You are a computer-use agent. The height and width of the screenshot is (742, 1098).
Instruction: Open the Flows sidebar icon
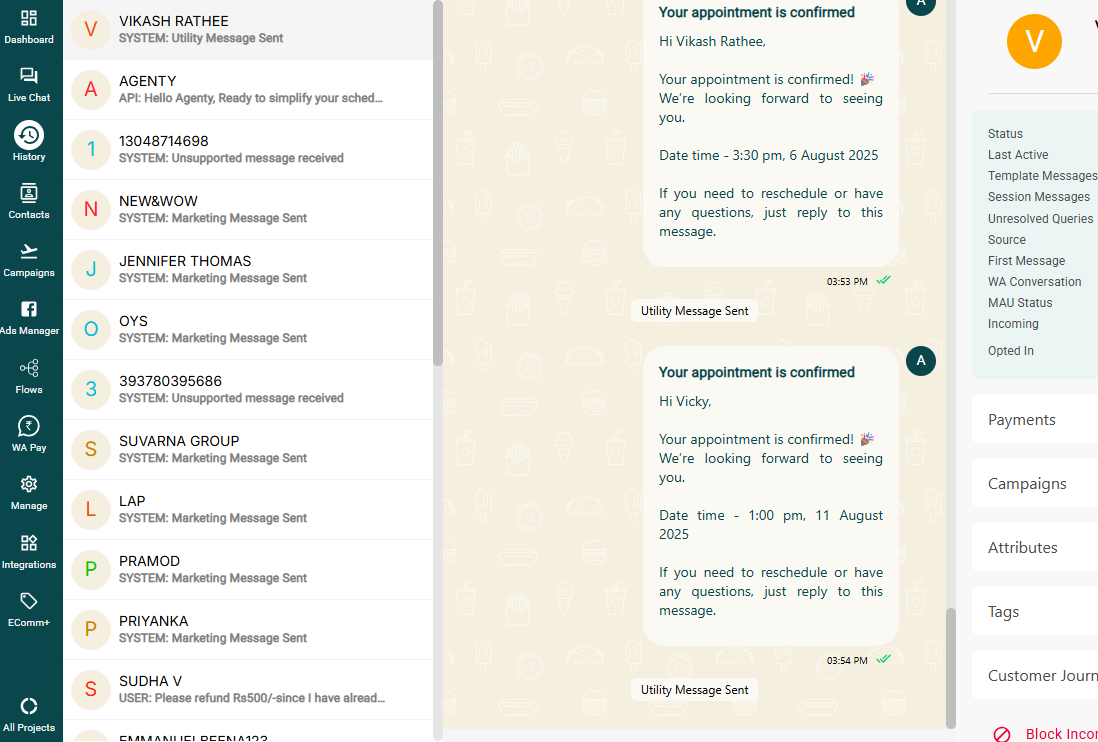pyautogui.click(x=29, y=368)
